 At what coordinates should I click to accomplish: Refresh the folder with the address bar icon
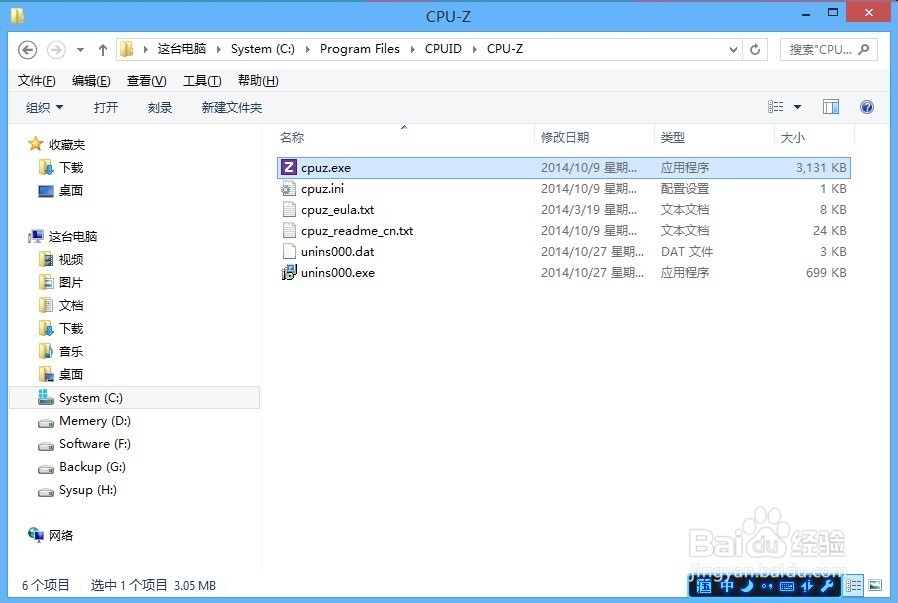[756, 48]
